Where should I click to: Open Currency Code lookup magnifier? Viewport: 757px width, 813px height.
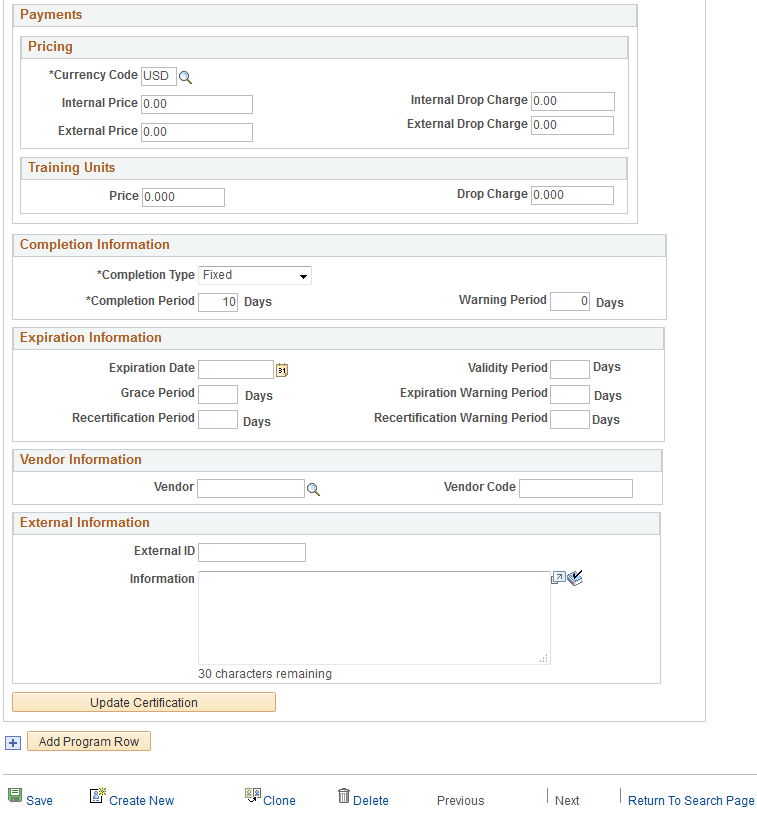185,78
